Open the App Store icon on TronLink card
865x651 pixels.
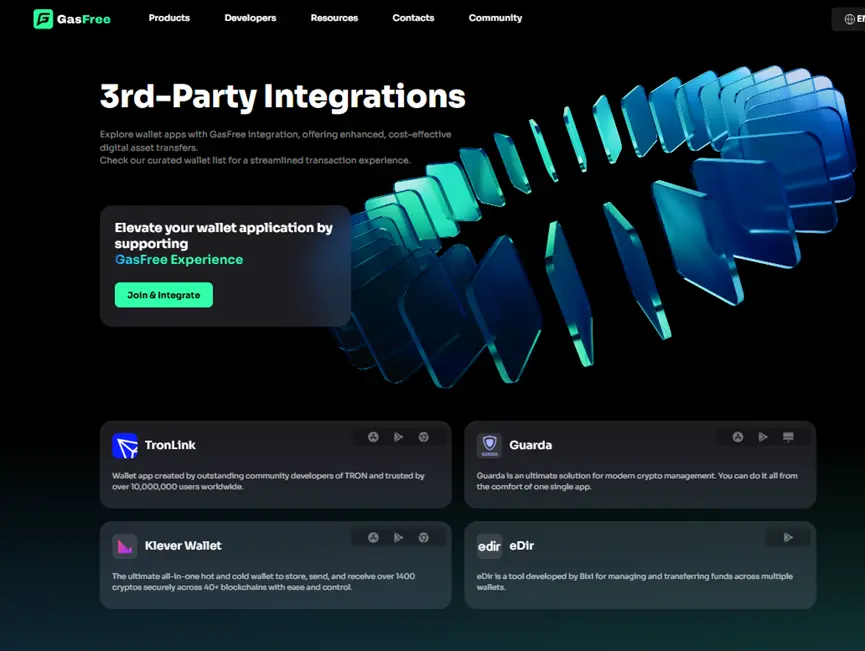(x=373, y=437)
